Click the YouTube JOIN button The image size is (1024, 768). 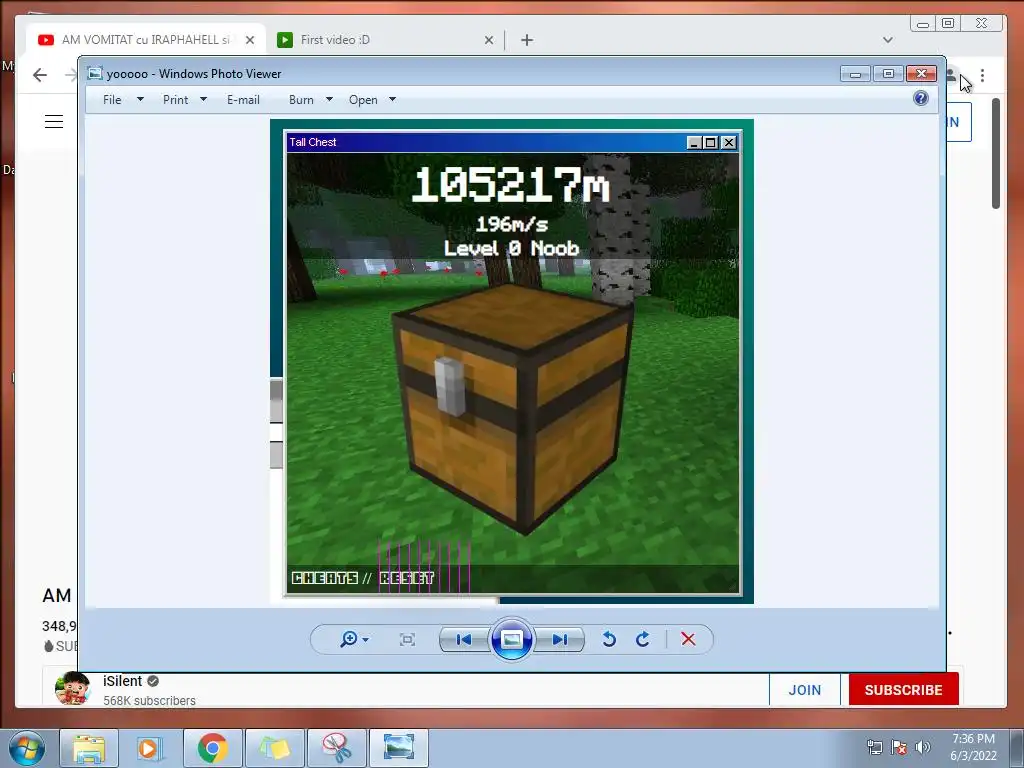(x=805, y=690)
